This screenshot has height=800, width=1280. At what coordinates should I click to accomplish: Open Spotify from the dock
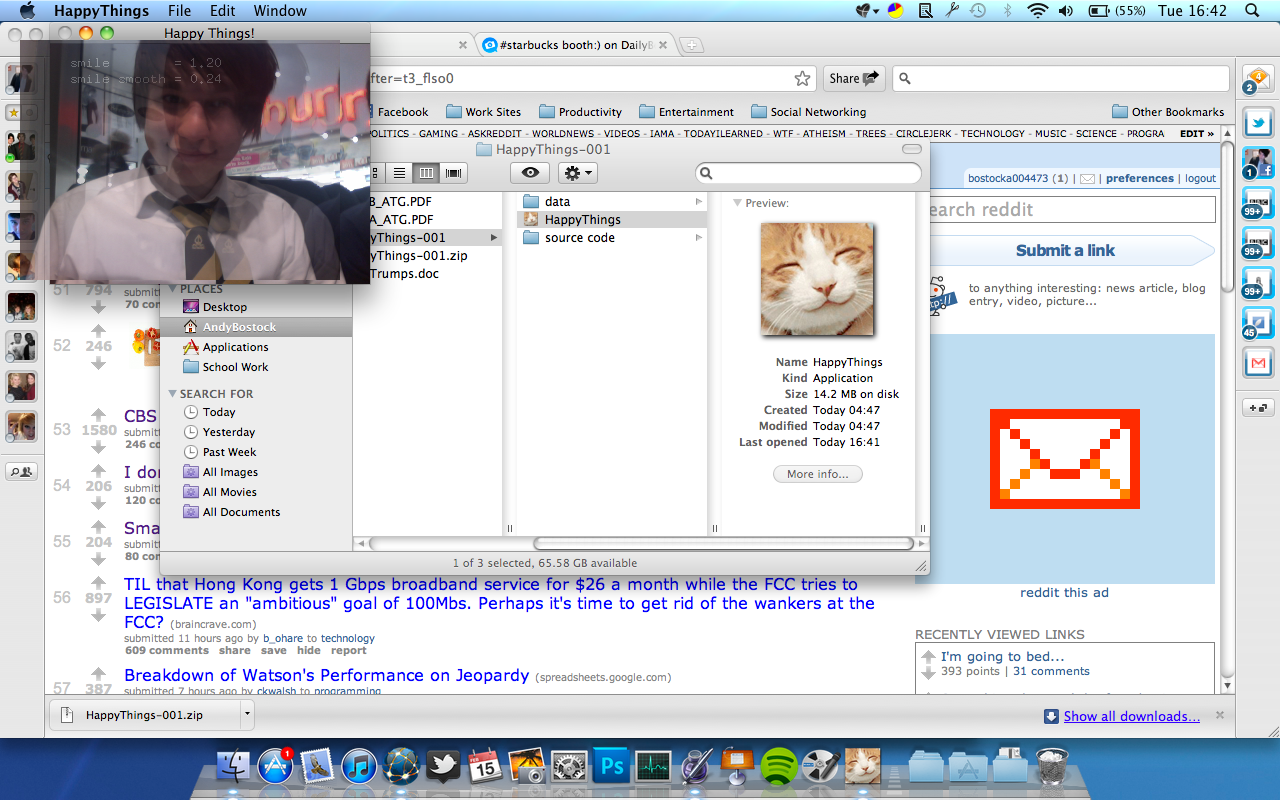(x=779, y=767)
